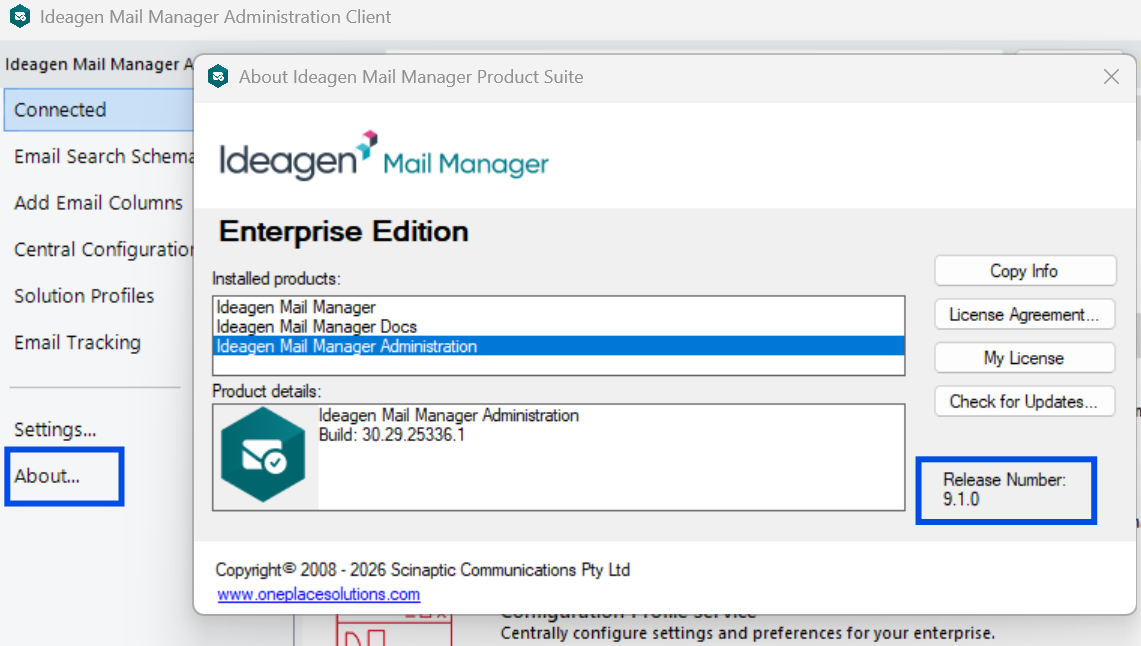Click the teal mail hexagon product icon
The height and width of the screenshot is (646, 1141).
[x=263, y=455]
